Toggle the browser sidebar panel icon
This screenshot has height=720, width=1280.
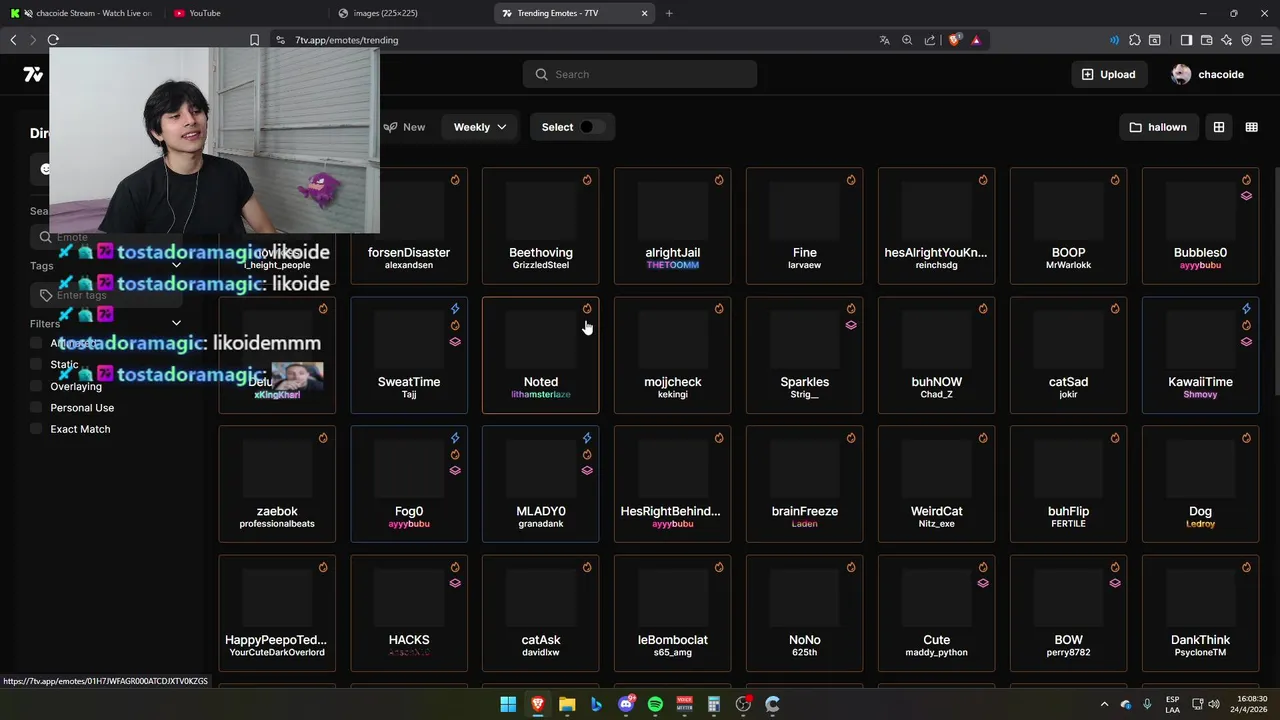pos(1186,40)
